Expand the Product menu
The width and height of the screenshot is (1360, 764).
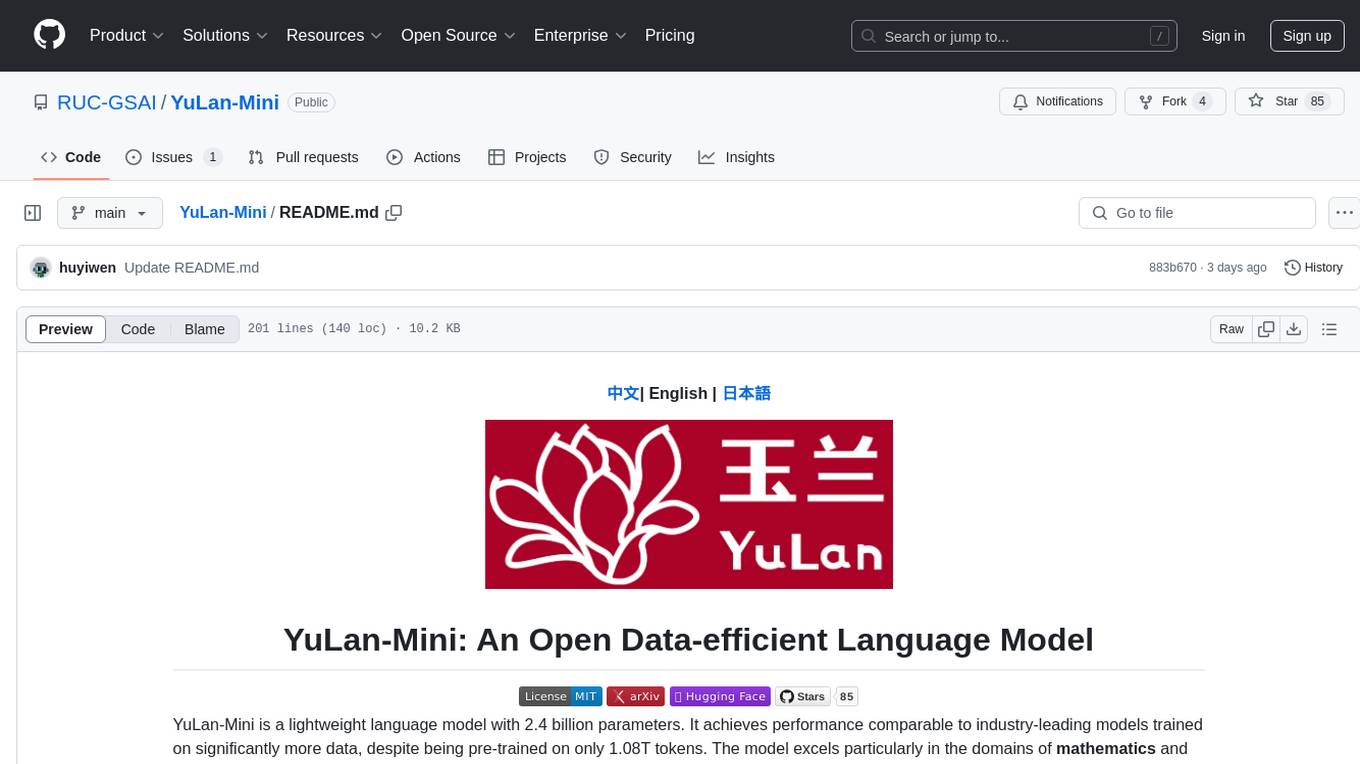[127, 35]
